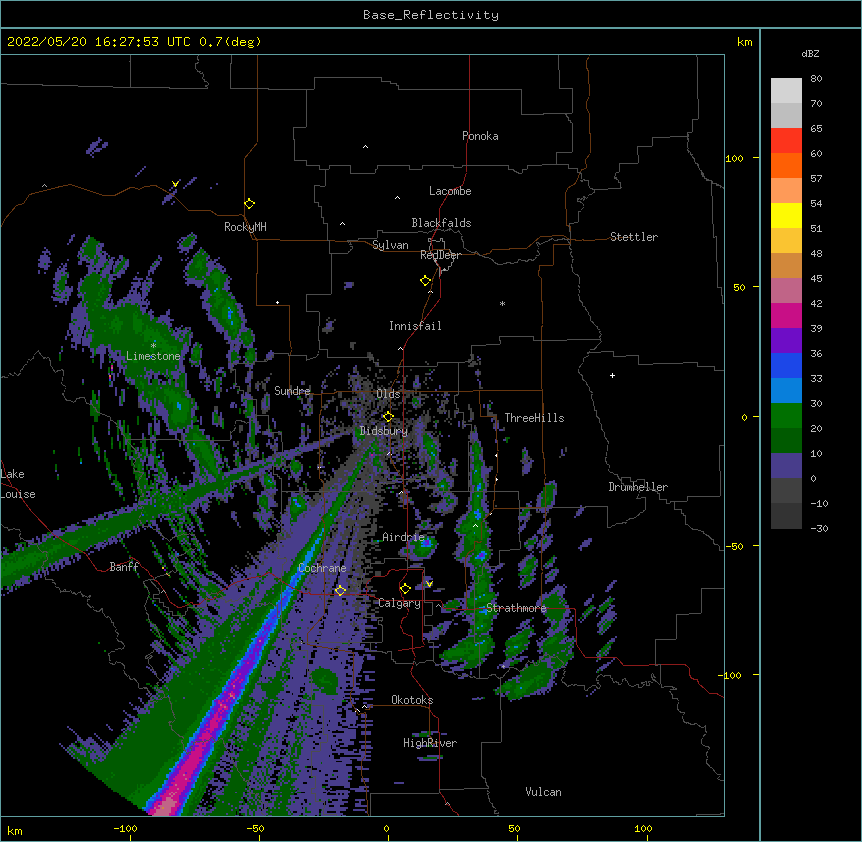Screen dimensions: 862x842
Task: Click the Airdrie city label
Action: pos(404,537)
